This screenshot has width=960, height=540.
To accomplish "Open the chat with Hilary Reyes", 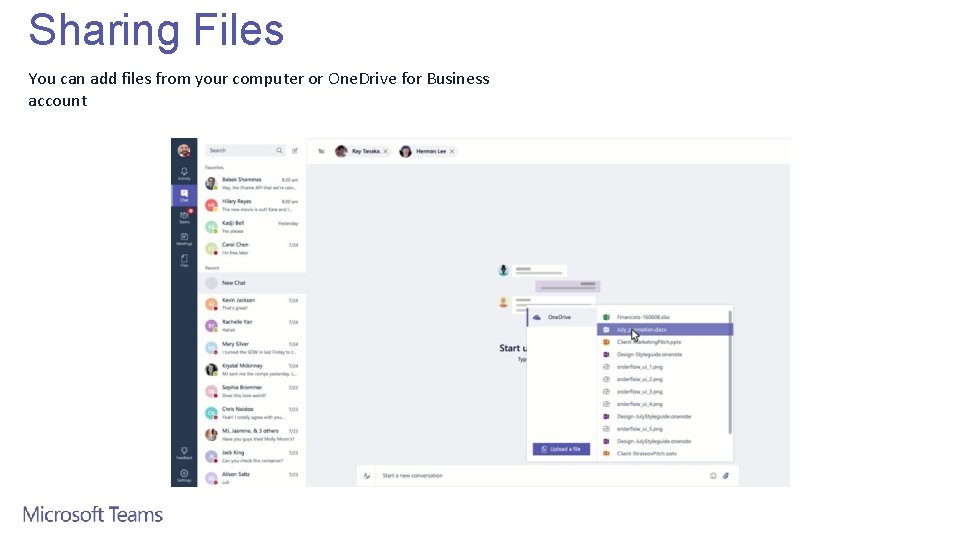I will 252,205.
